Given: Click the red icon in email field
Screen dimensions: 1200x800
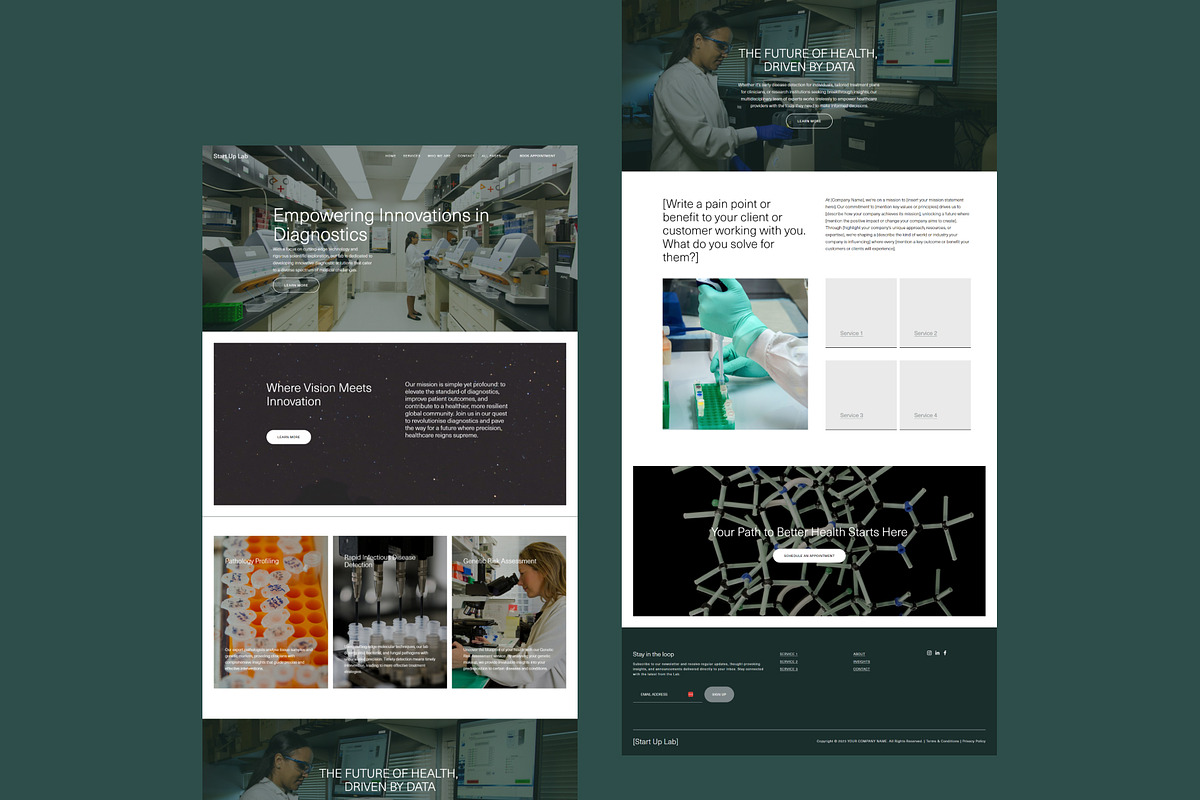Looking at the screenshot, I should (x=690, y=694).
